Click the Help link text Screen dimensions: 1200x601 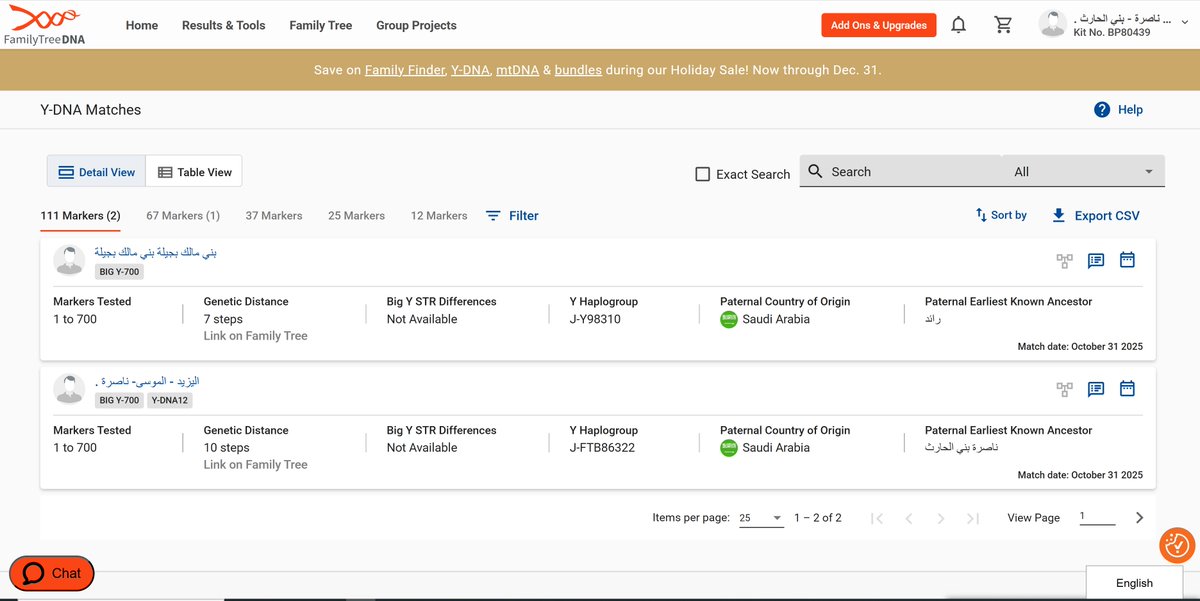1130,110
